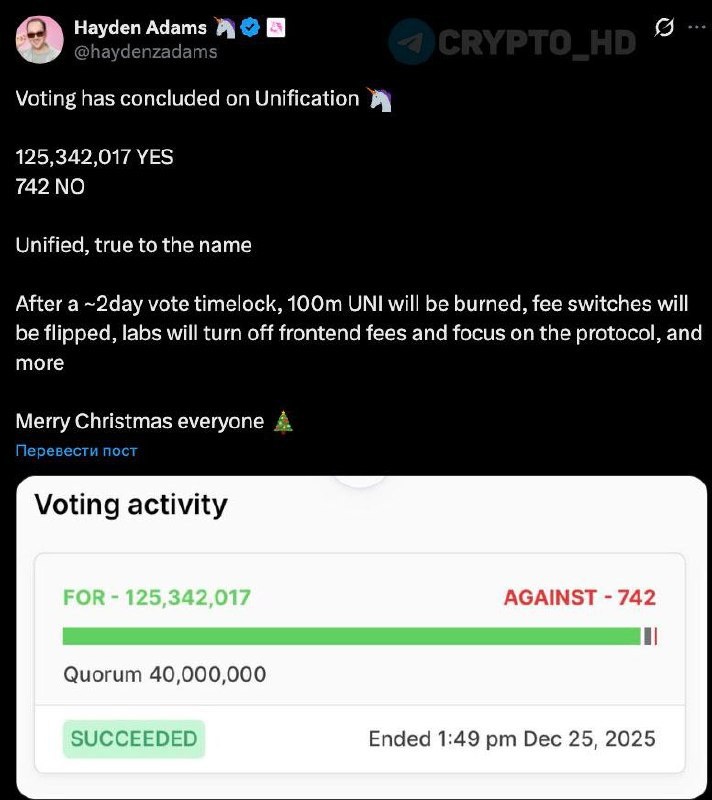Open Hayden Adams profile avatar
The height and width of the screenshot is (800, 712).
(x=40, y=40)
